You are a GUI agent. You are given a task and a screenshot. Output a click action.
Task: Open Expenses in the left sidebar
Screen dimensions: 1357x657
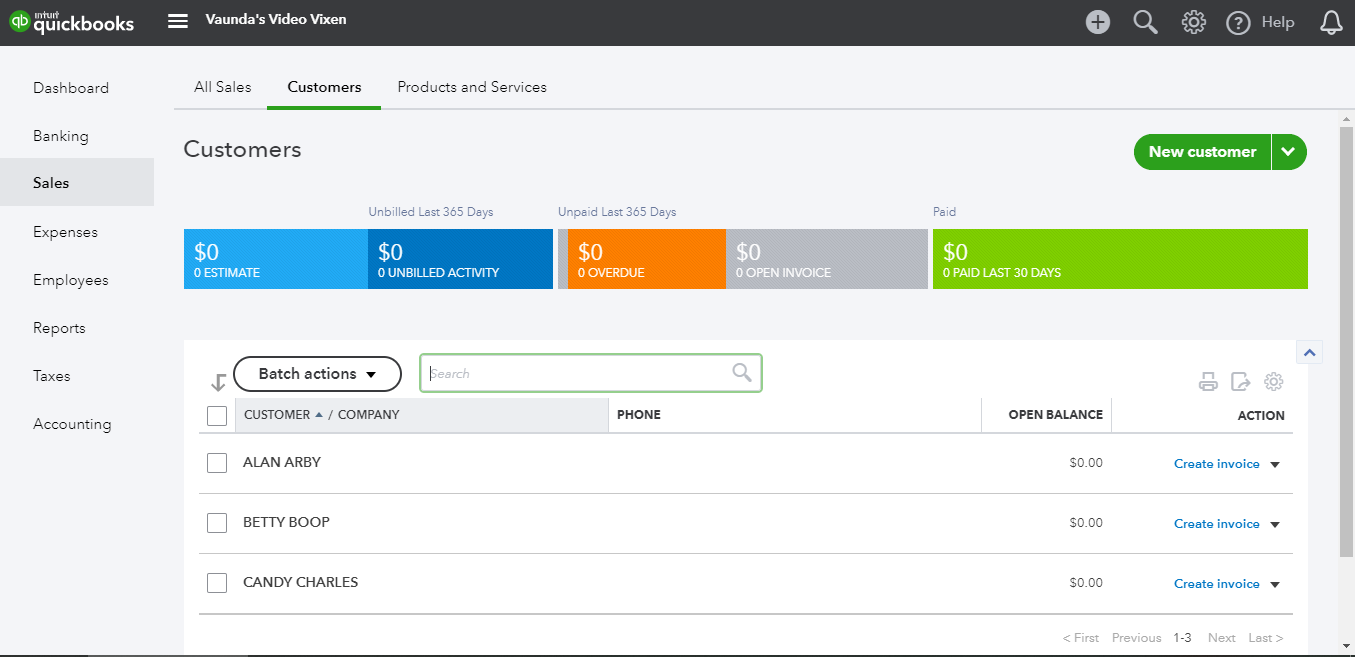65,232
